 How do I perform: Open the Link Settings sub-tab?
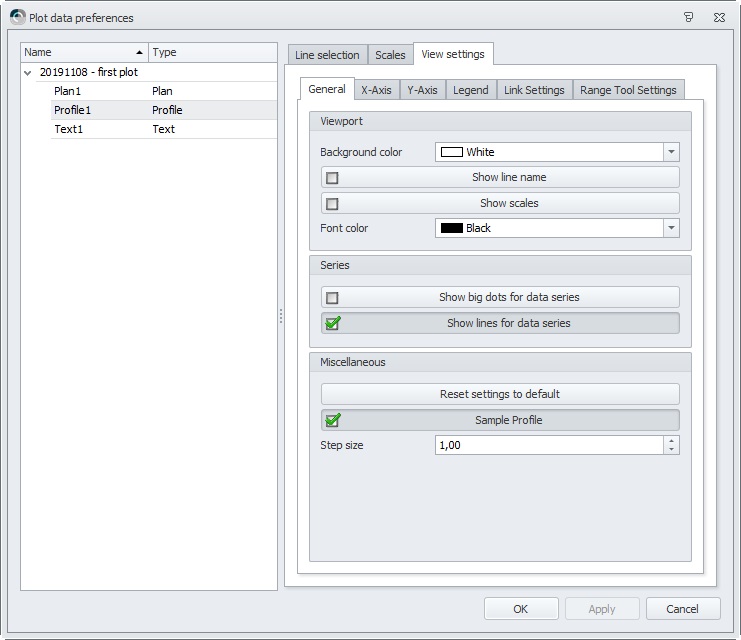[x=534, y=90]
